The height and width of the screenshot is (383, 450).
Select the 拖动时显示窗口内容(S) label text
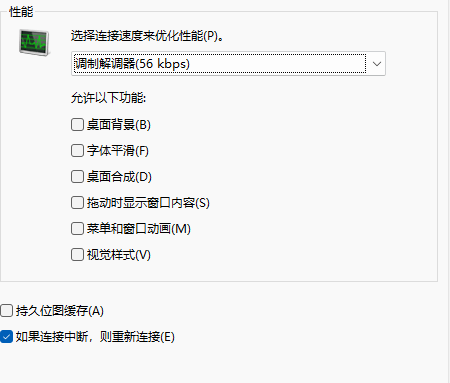click(148, 203)
